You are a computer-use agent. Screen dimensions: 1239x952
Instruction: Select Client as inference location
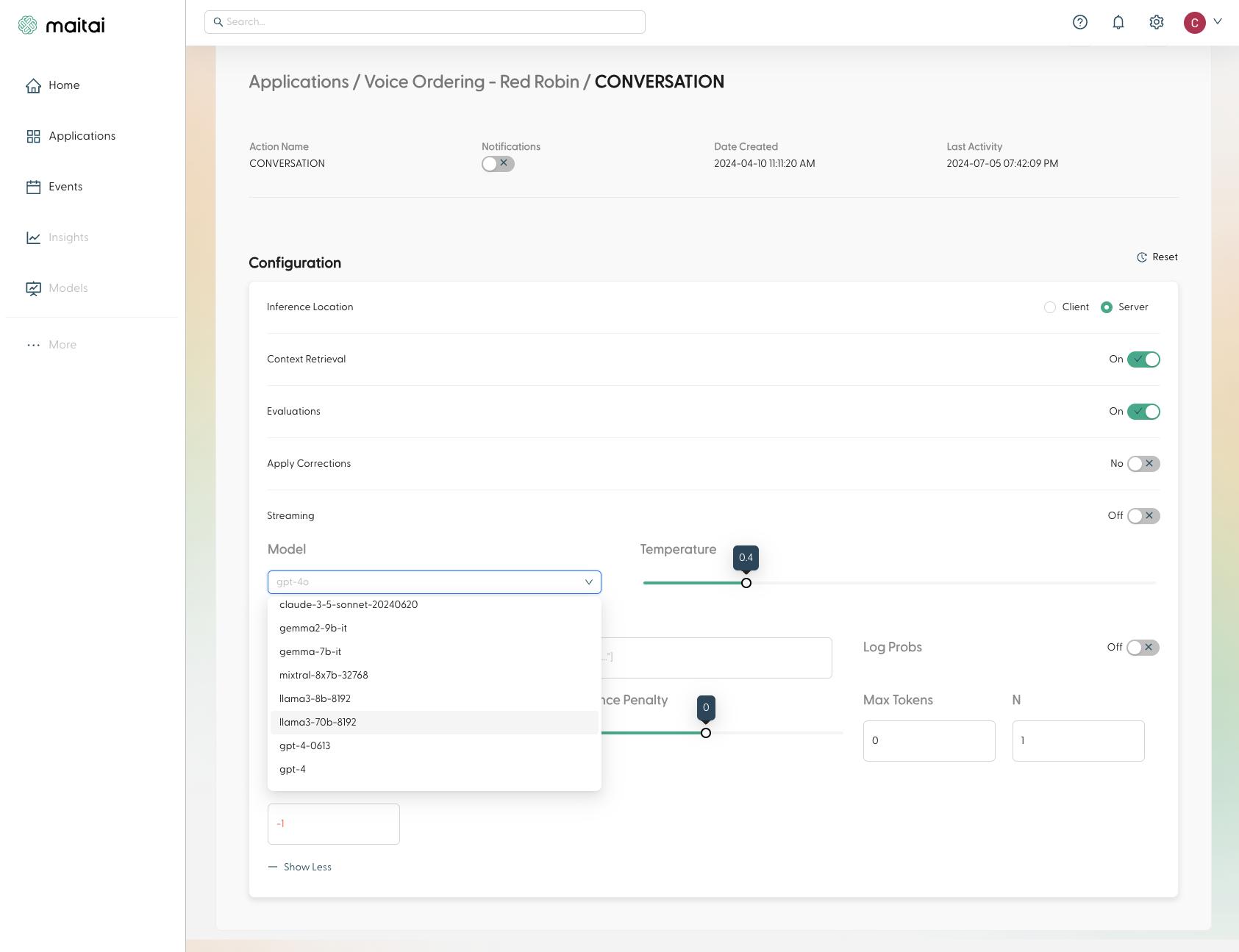click(x=1049, y=307)
